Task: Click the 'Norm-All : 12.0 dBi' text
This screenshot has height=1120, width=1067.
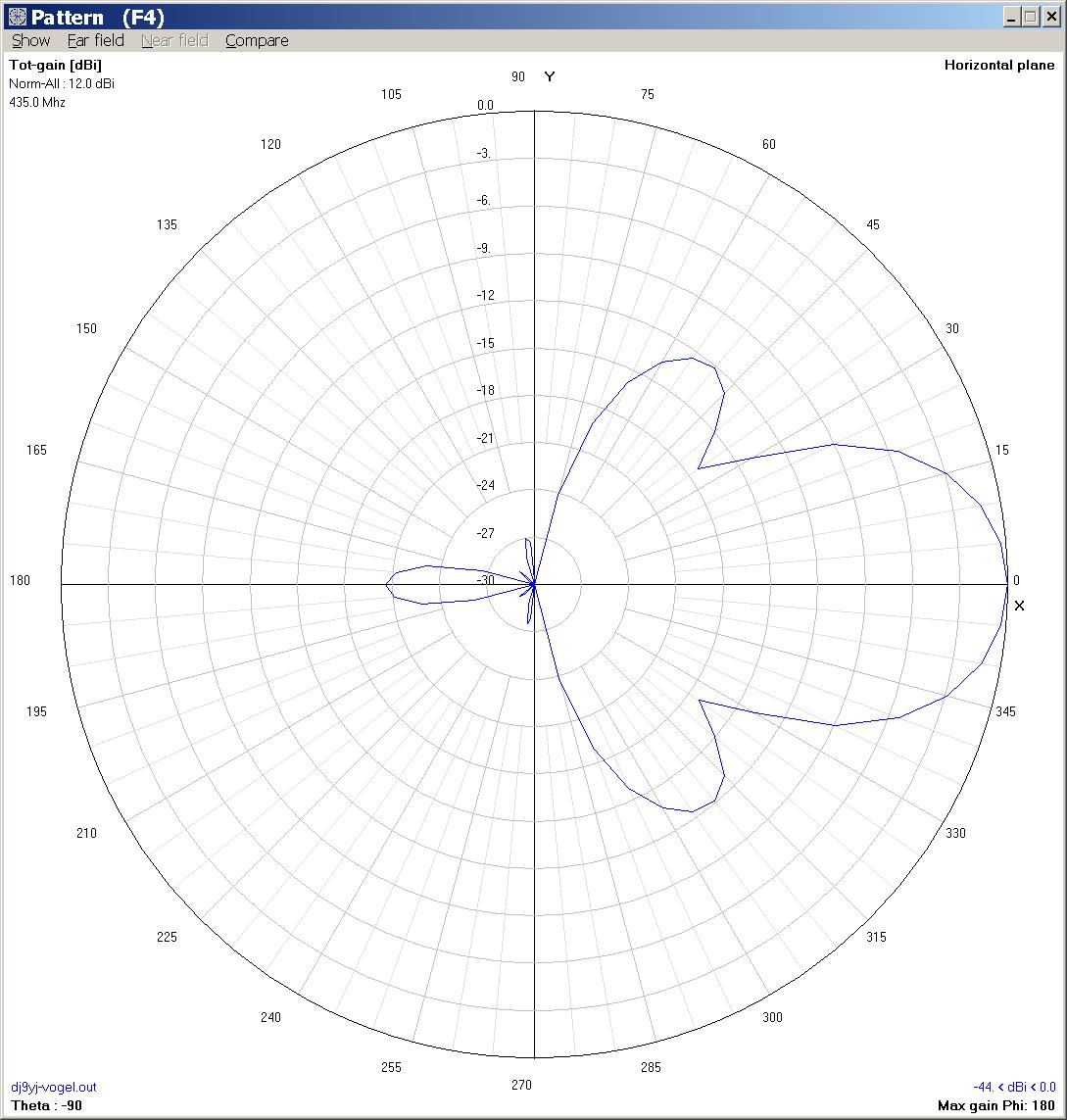Action: [62, 83]
